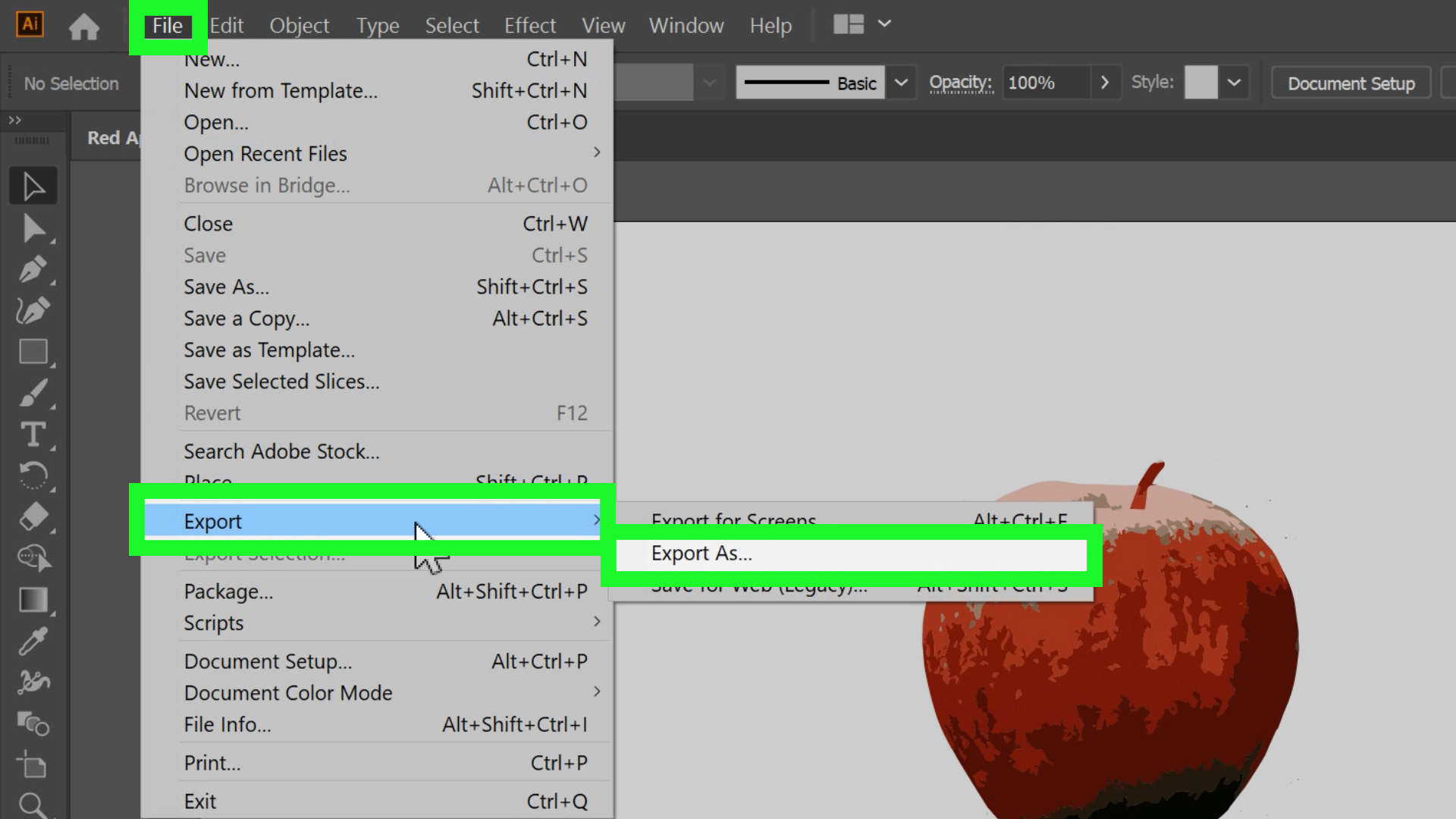Choose the Eraser tool

coord(33,517)
